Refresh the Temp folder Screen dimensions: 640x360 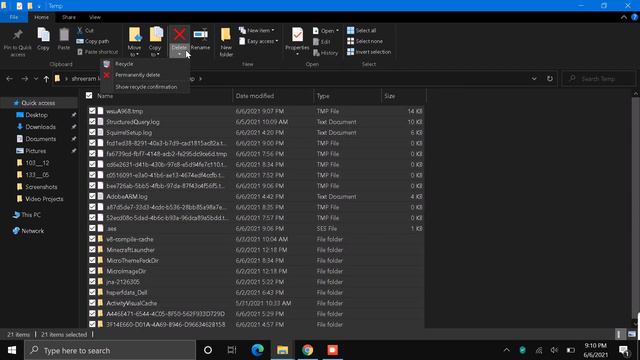click(x=550, y=79)
